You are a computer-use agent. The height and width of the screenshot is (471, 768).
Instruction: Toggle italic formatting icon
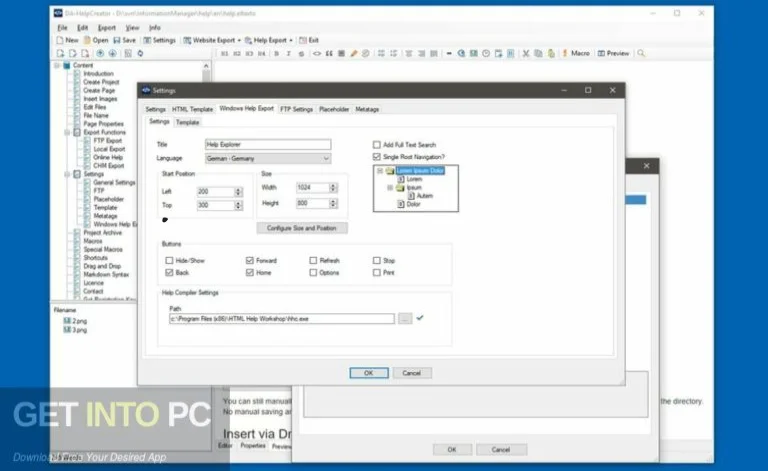tap(288, 53)
